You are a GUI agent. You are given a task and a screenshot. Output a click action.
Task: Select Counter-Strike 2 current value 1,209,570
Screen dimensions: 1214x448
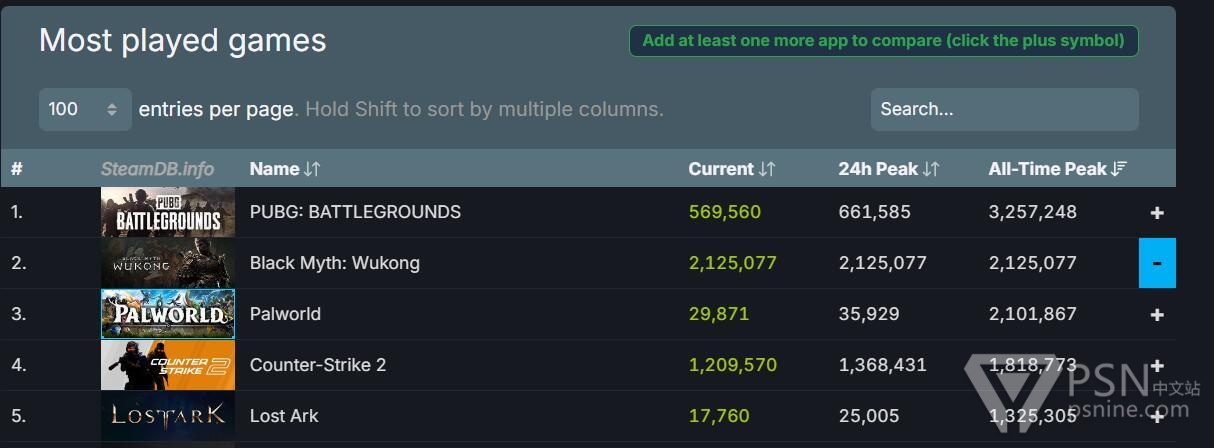(x=733, y=365)
